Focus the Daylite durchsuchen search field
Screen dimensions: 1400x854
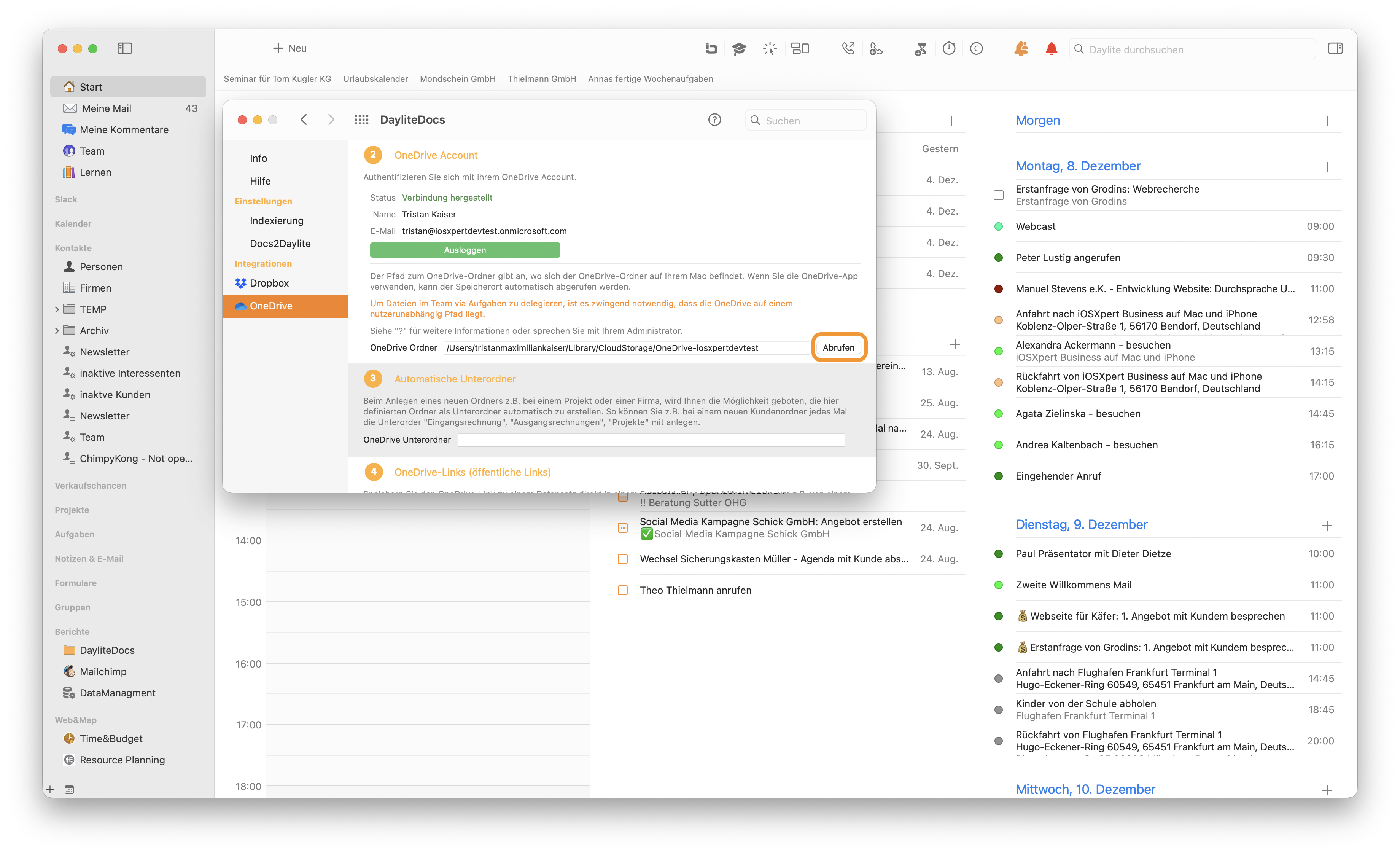pos(1192,49)
